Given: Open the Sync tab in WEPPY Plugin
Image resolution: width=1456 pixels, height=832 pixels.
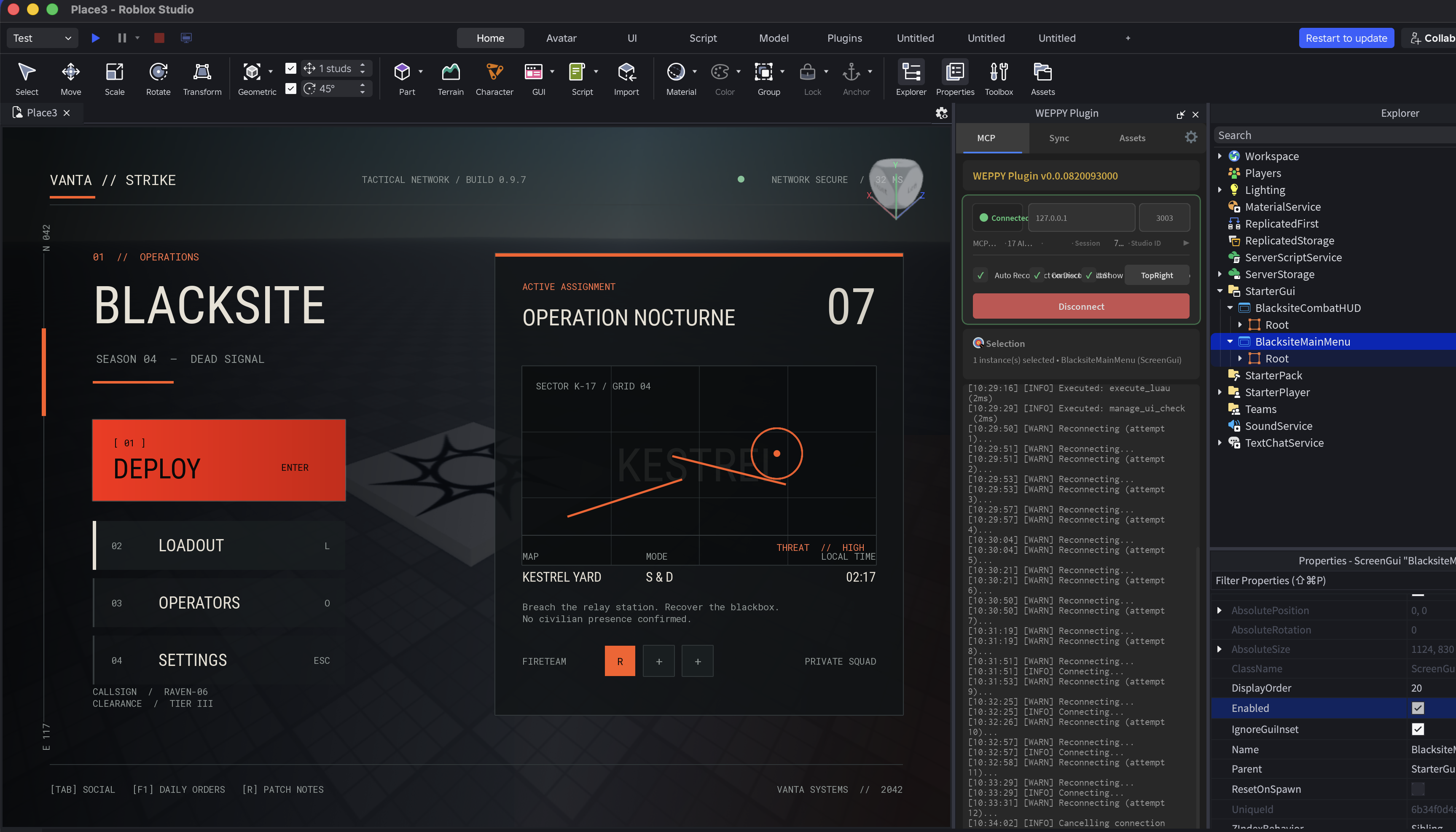Looking at the screenshot, I should (1059, 138).
